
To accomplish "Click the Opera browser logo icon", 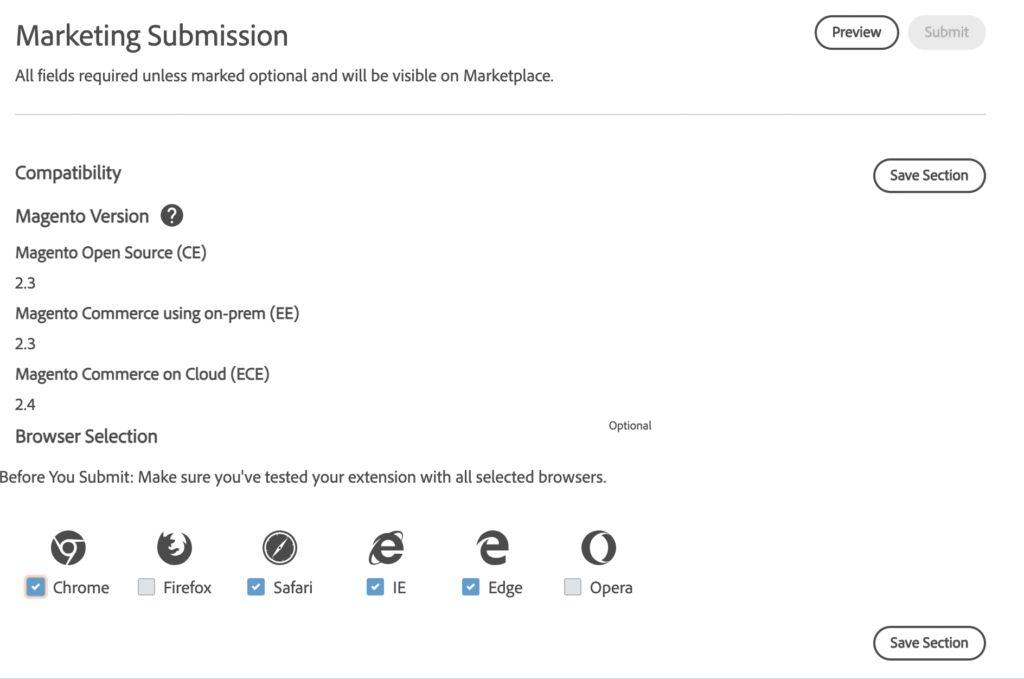I will [x=598, y=548].
